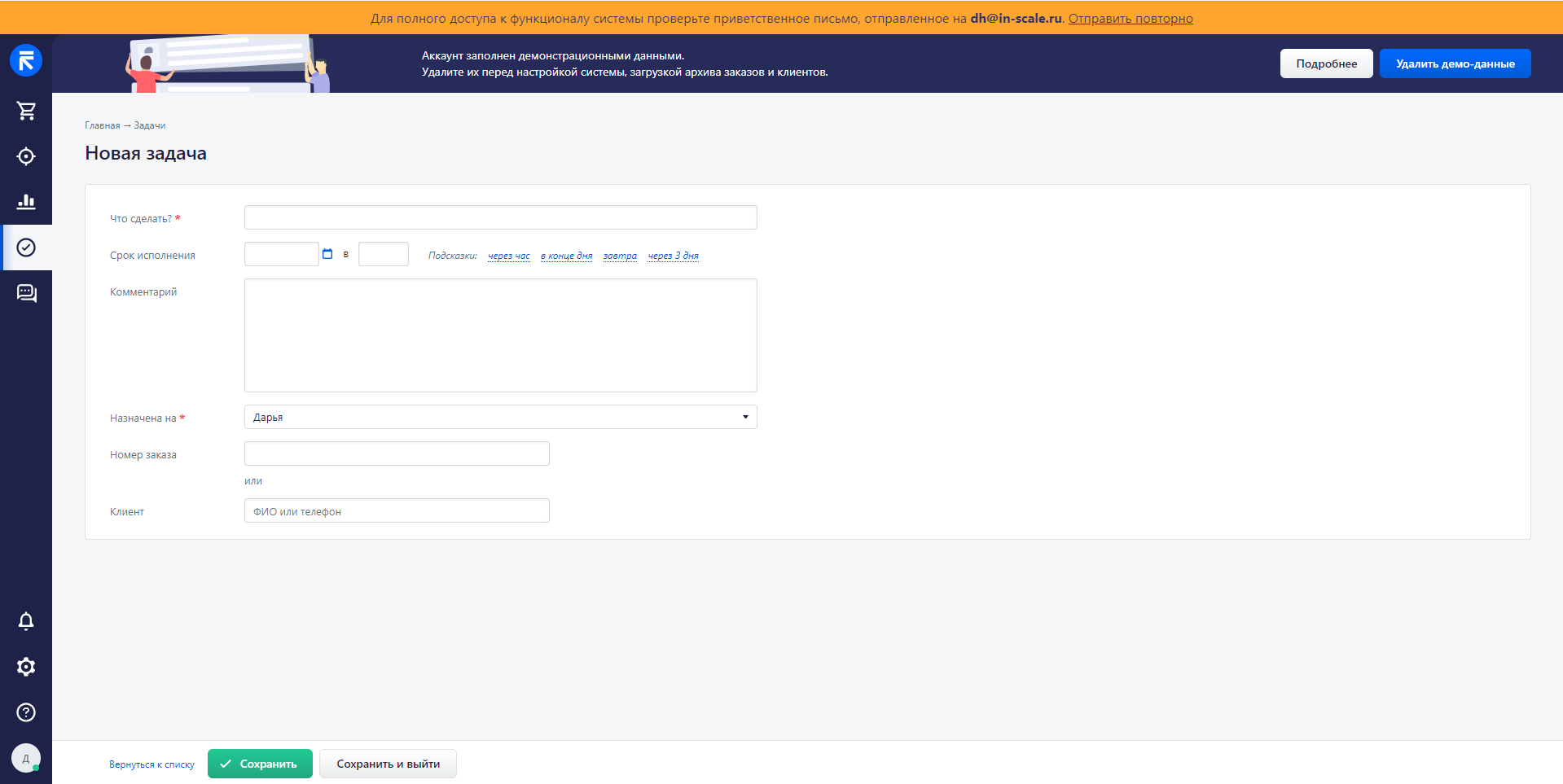Viewport: 1563px width, 784px height.
Task: Select the 'через час' hint
Action: [509, 256]
